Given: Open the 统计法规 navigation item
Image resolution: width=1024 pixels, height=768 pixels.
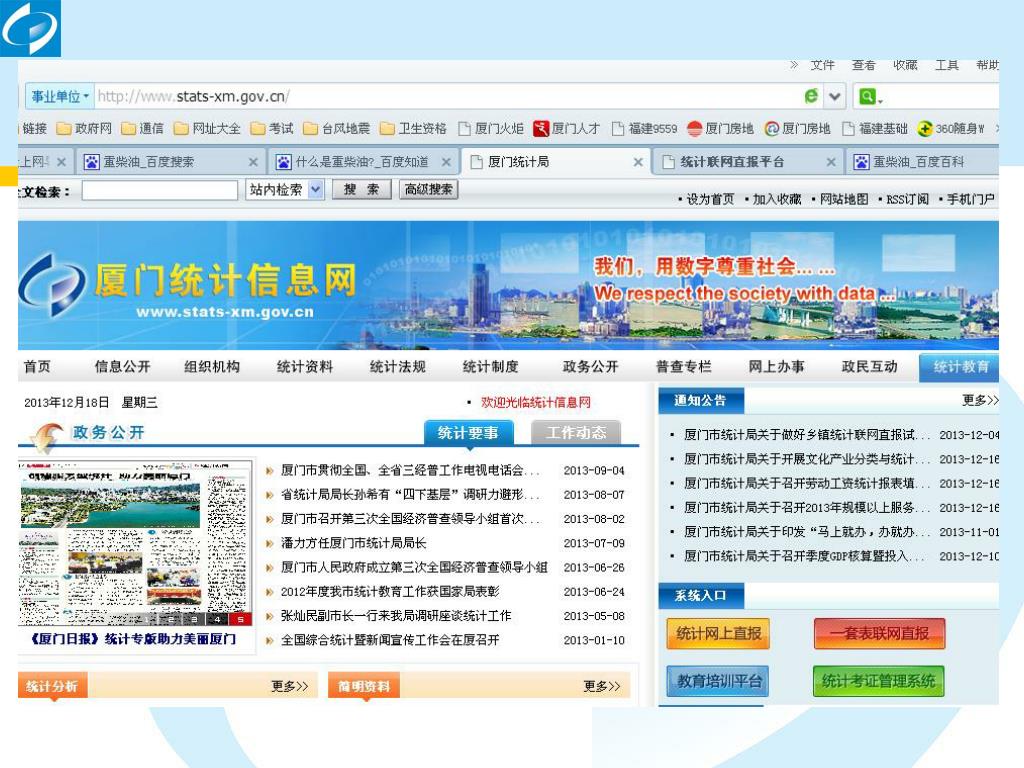Looking at the screenshot, I should 398,366.
